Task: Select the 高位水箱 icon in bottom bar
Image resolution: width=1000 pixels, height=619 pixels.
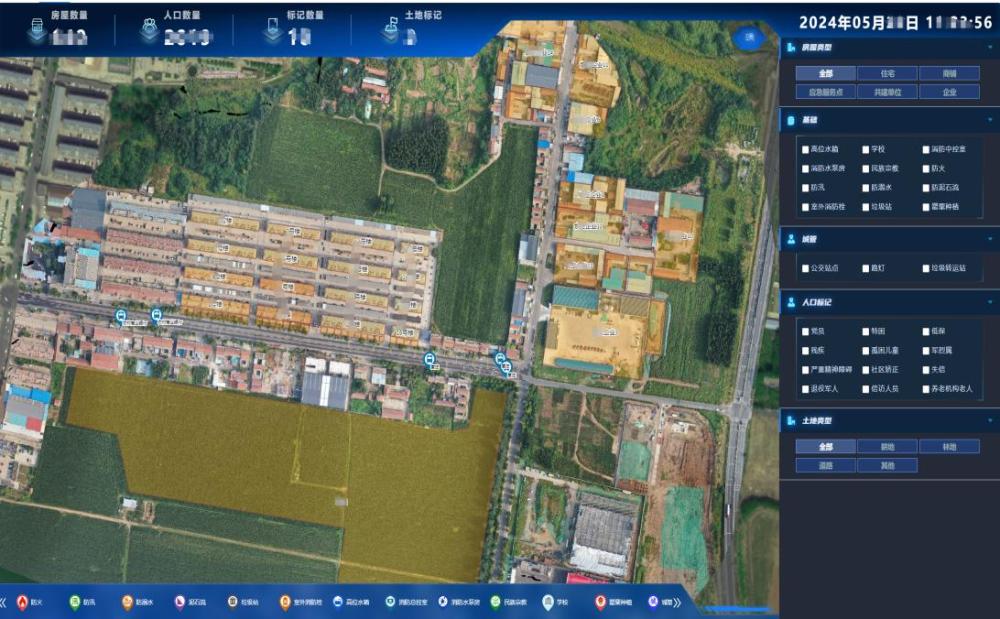Action: click(x=338, y=602)
